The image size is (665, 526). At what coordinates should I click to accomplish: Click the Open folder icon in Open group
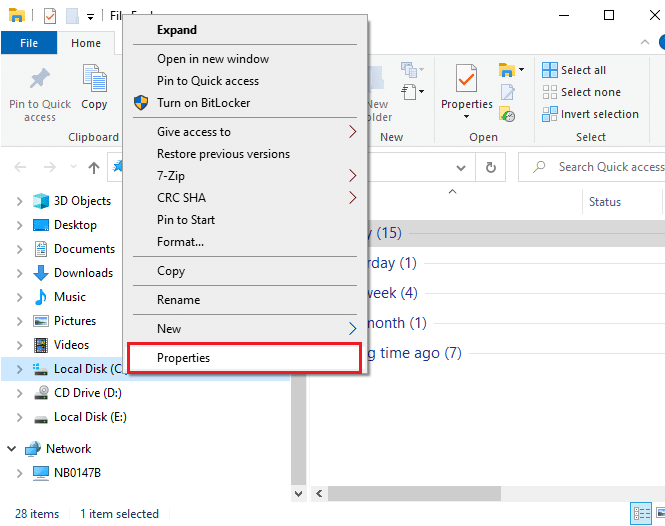pyautogui.click(x=506, y=70)
